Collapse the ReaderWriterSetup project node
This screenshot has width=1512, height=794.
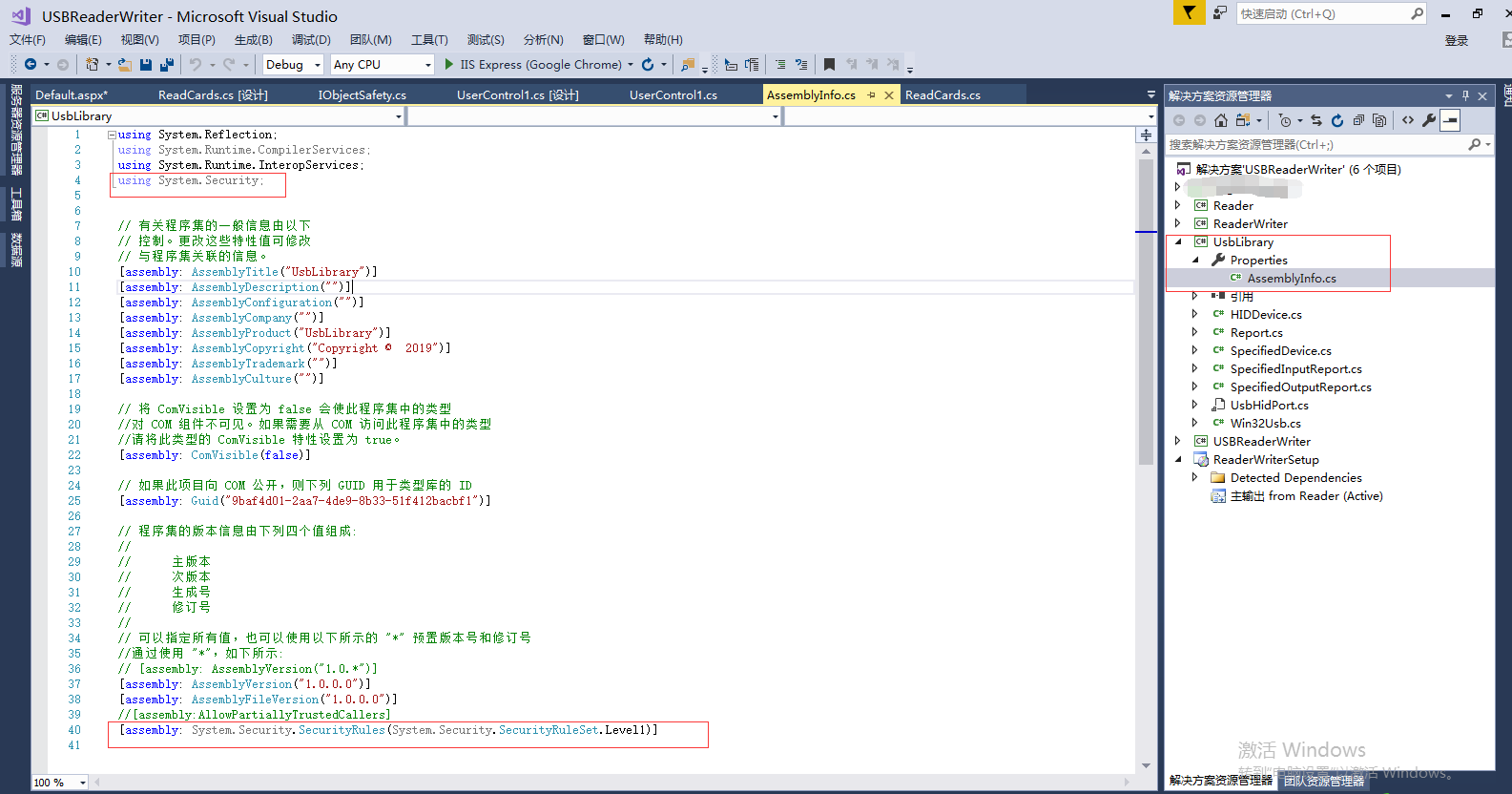[x=1178, y=459]
